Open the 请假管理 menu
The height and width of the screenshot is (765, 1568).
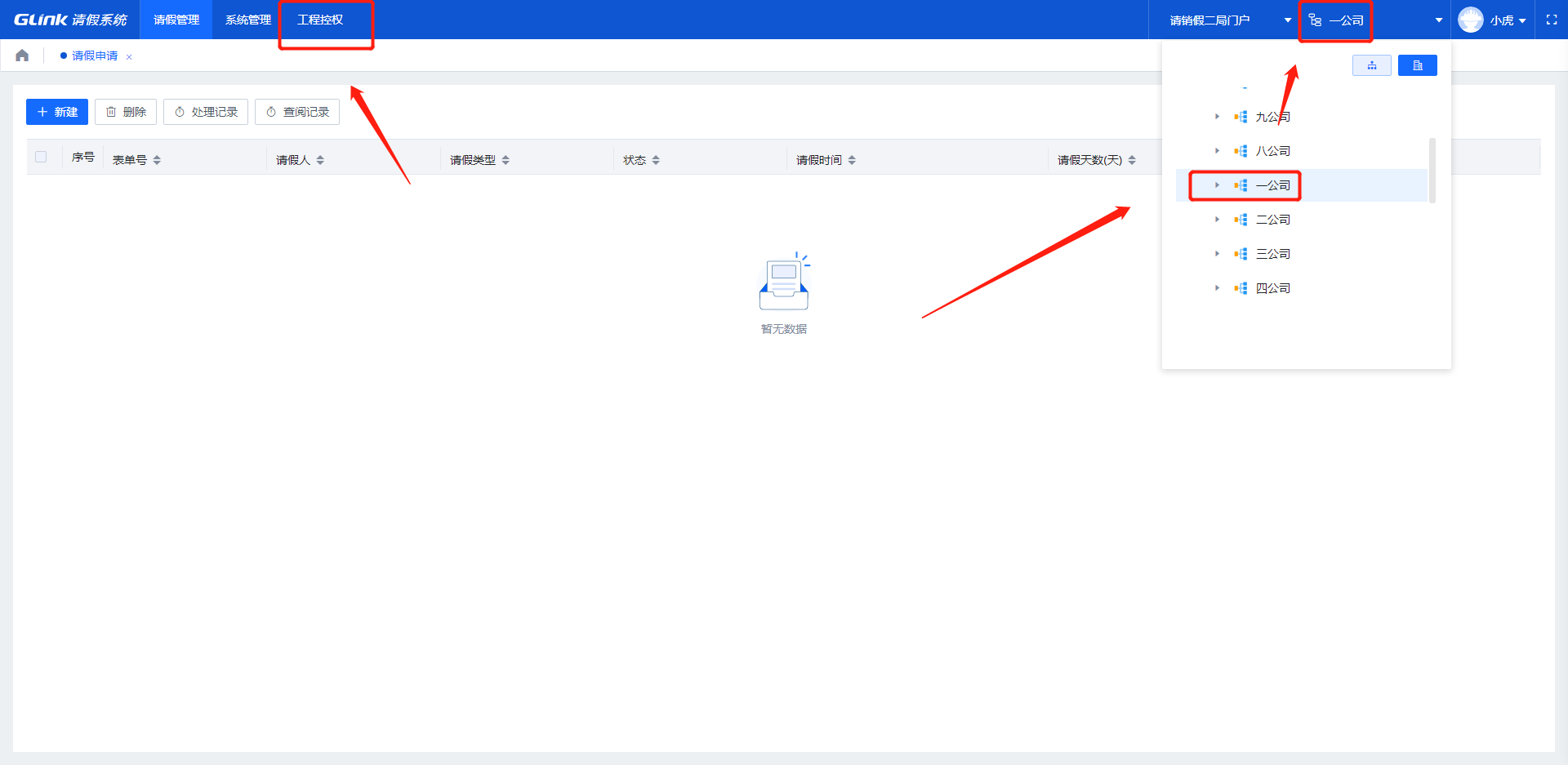176,20
